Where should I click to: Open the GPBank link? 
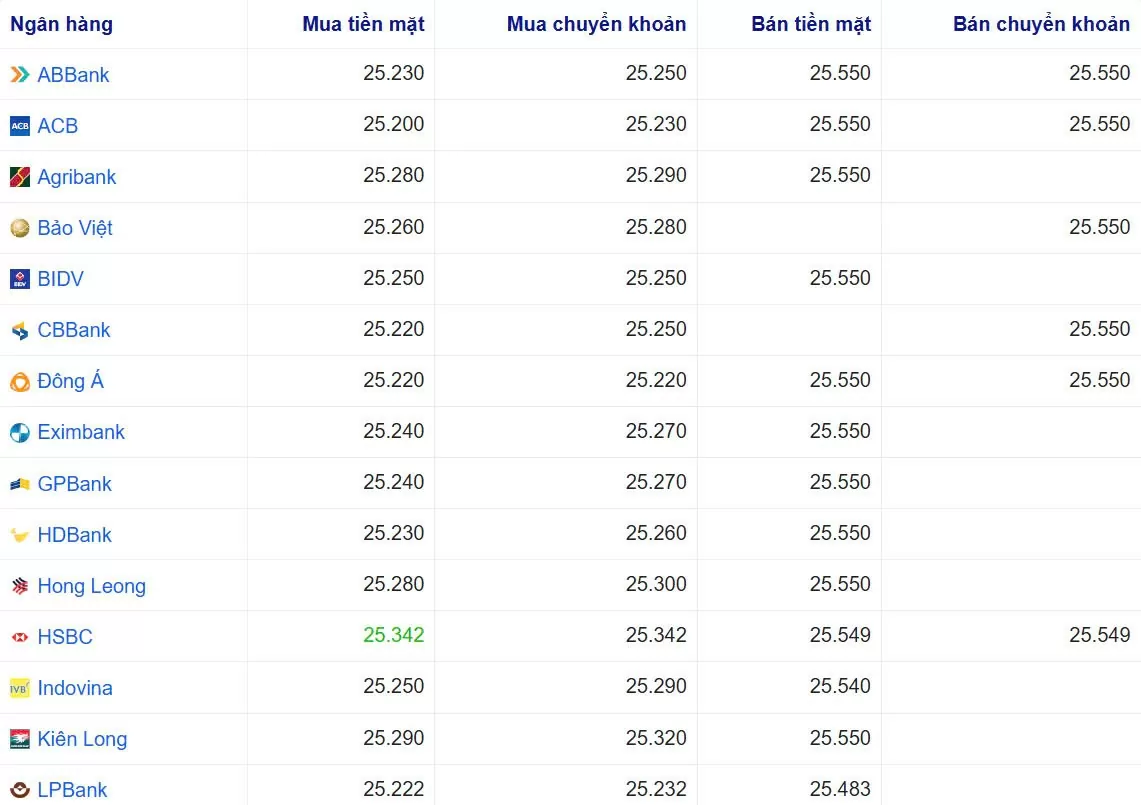pos(74,483)
